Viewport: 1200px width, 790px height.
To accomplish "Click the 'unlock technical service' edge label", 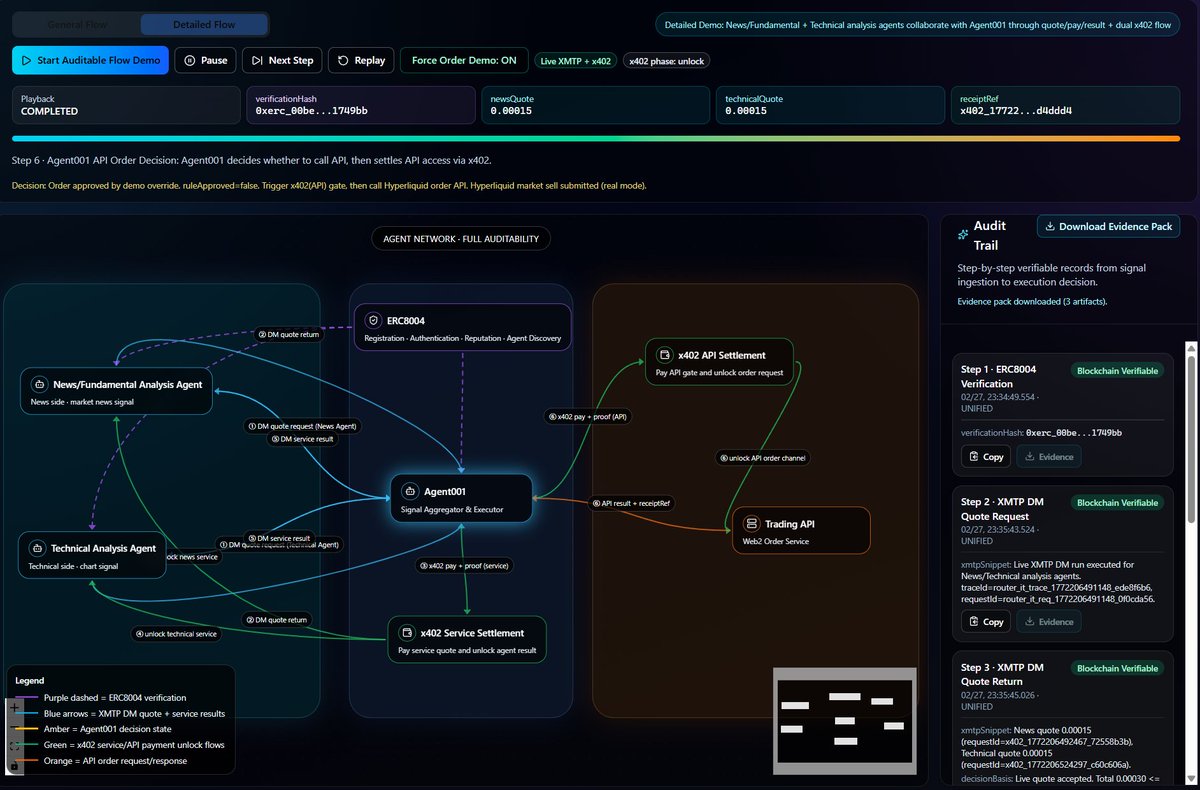I will pos(177,634).
